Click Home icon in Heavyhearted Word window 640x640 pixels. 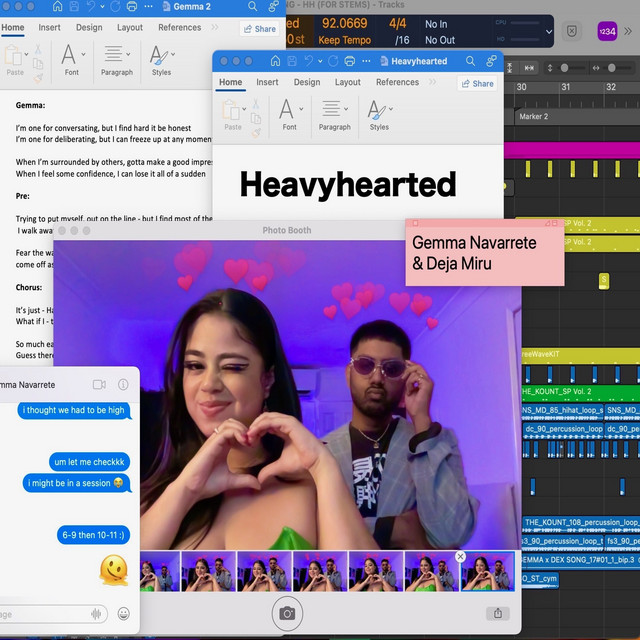coord(276,61)
